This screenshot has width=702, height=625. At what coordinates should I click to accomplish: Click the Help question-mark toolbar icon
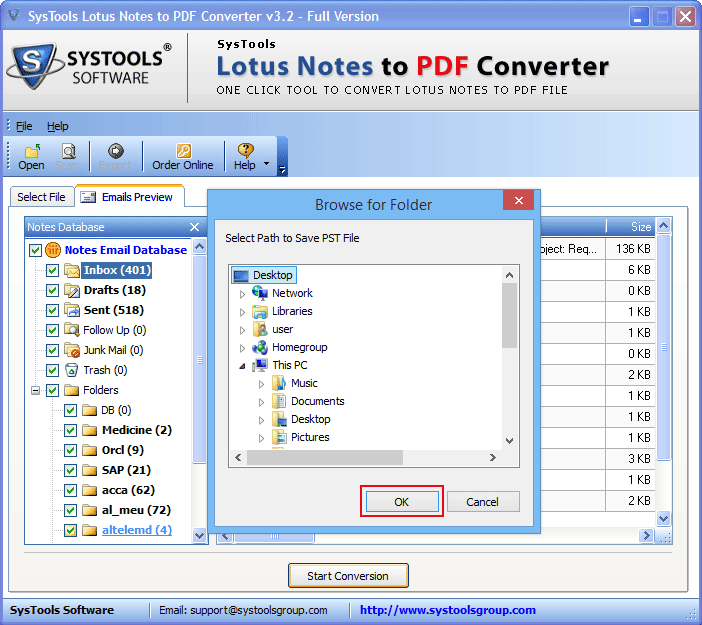(x=245, y=150)
